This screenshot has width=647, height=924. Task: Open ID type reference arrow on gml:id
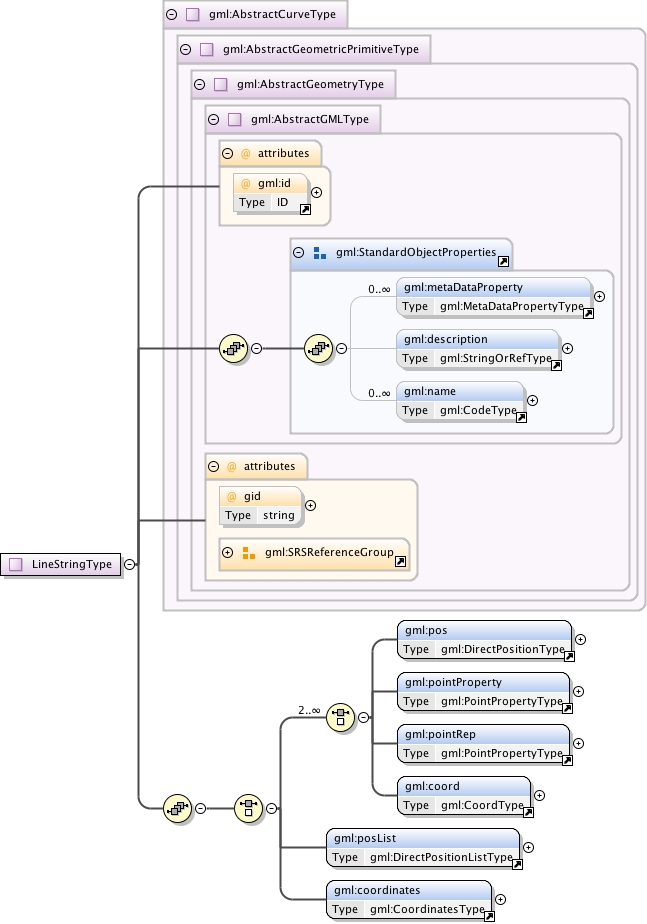coord(305,209)
